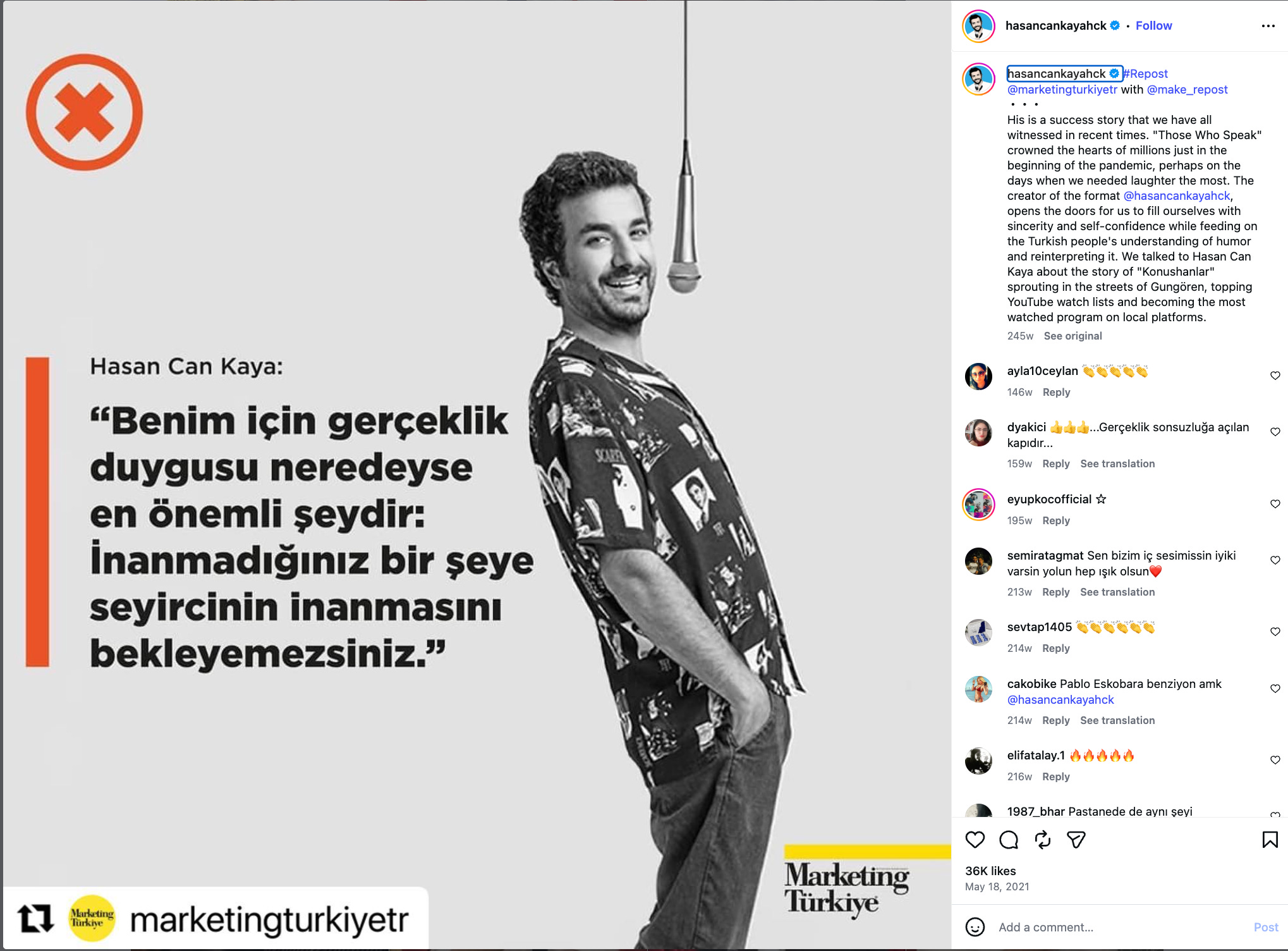
Task: See original caption text
Action: coord(1072,336)
